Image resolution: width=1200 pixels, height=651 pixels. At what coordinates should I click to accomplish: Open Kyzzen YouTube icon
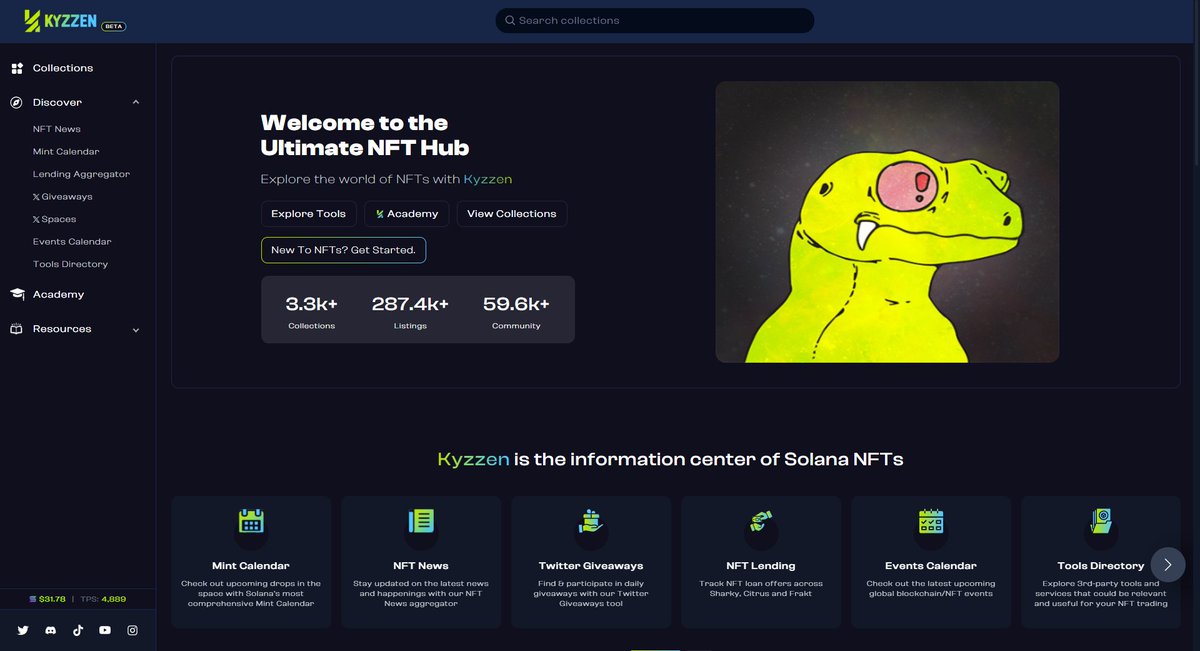tap(105, 630)
